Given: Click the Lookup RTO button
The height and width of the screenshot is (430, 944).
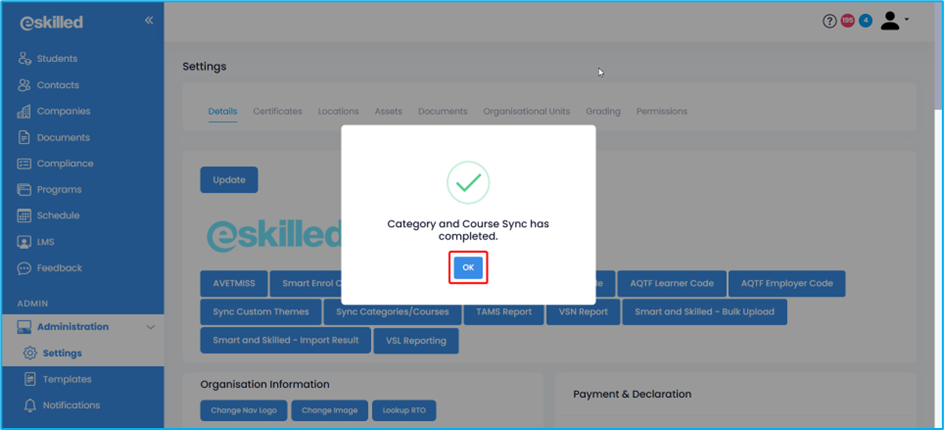Looking at the screenshot, I should tap(403, 411).
